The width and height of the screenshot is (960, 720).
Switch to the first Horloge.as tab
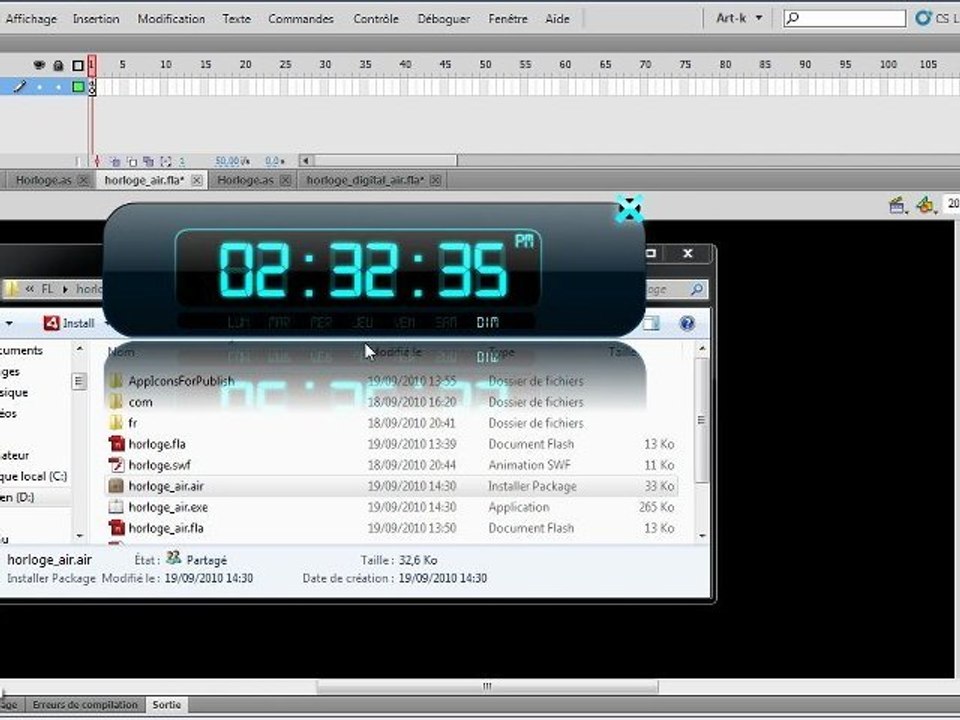pyautogui.click(x=43, y=181)
